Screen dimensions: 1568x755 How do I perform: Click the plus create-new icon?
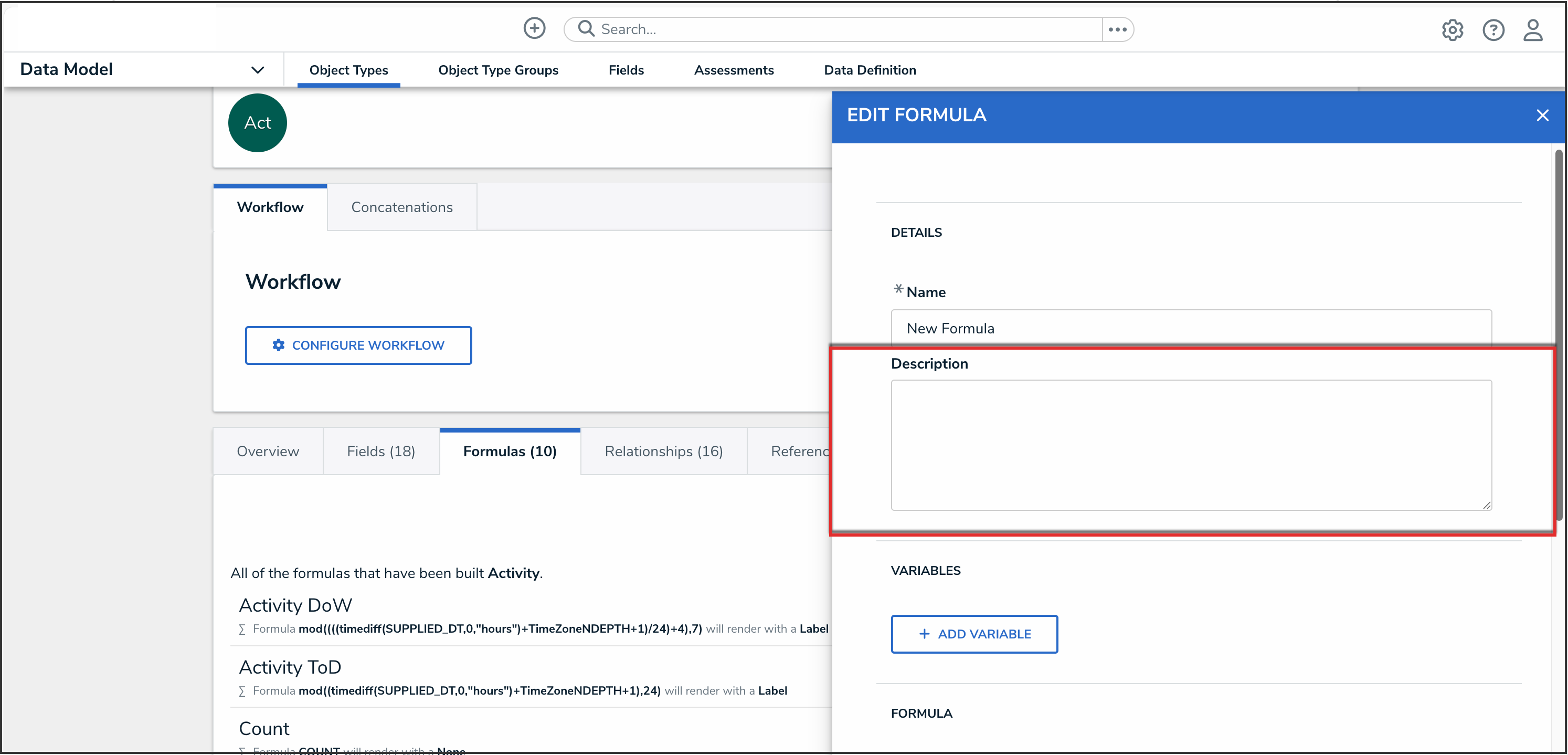[534, 29]
